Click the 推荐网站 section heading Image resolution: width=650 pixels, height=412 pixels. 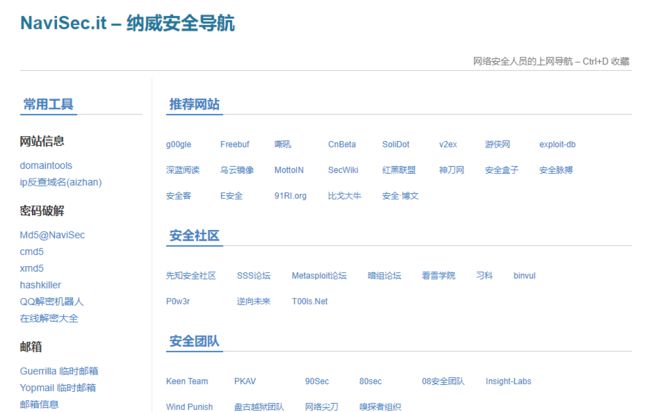click(194, 104)
